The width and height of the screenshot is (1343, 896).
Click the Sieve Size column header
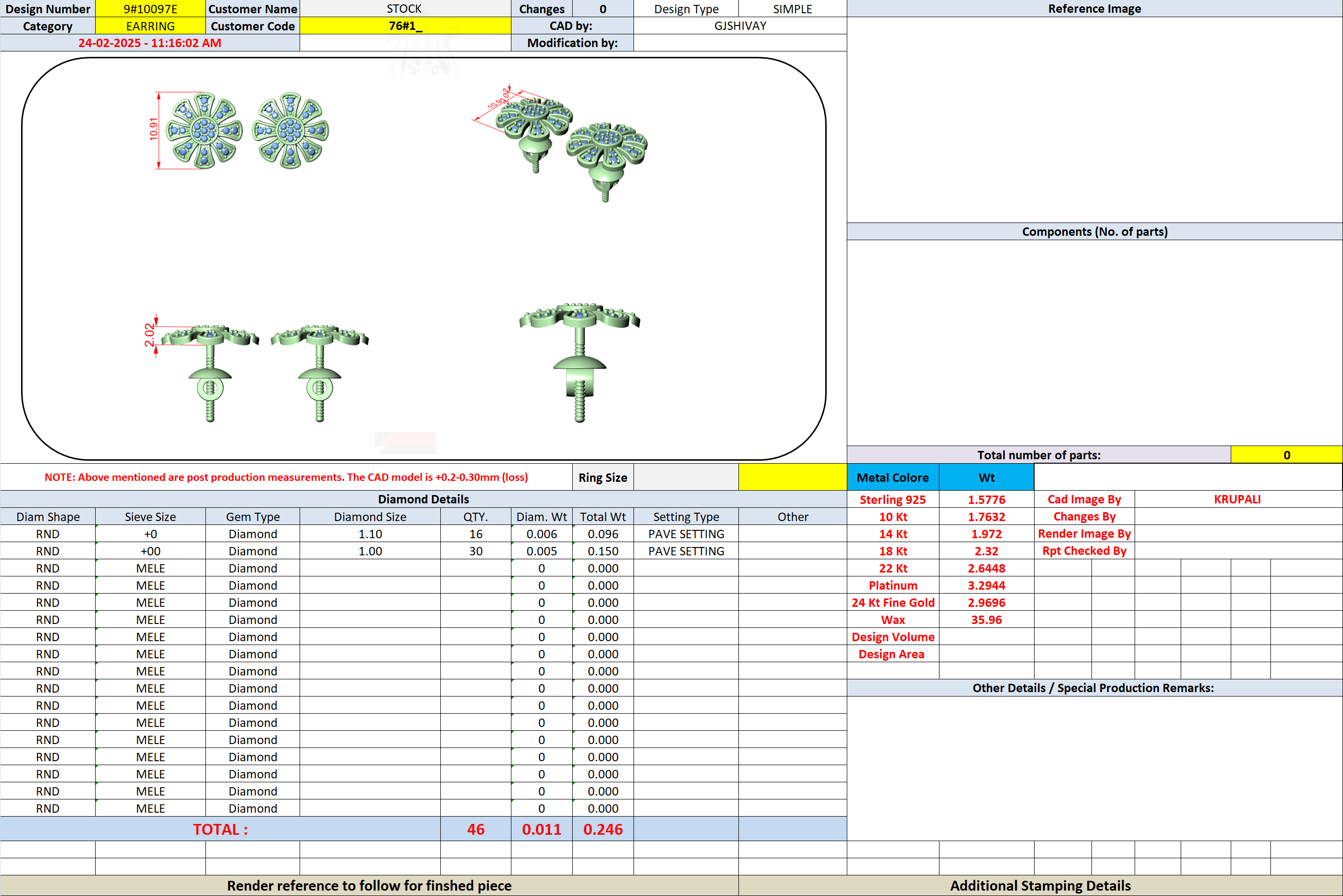click(151, 517)
